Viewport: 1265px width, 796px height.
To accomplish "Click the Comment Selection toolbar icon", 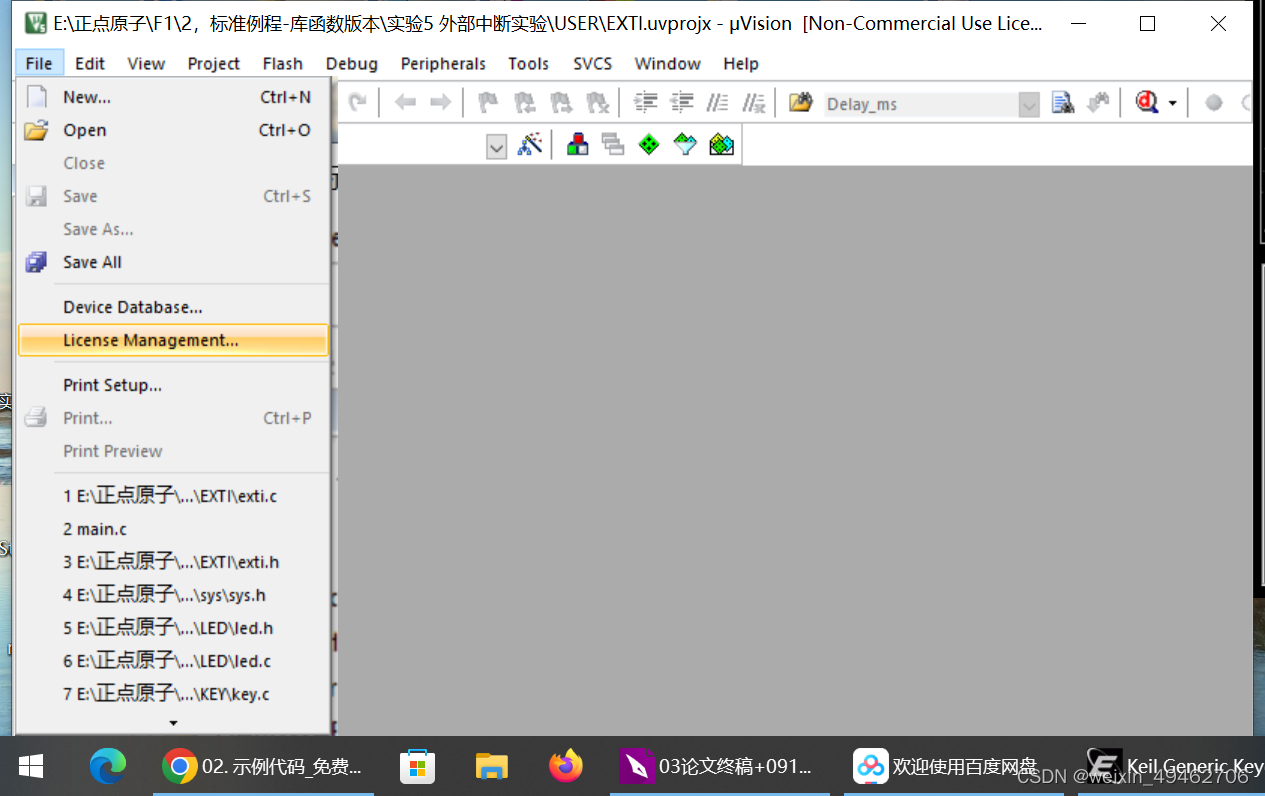I will (717, 101).
